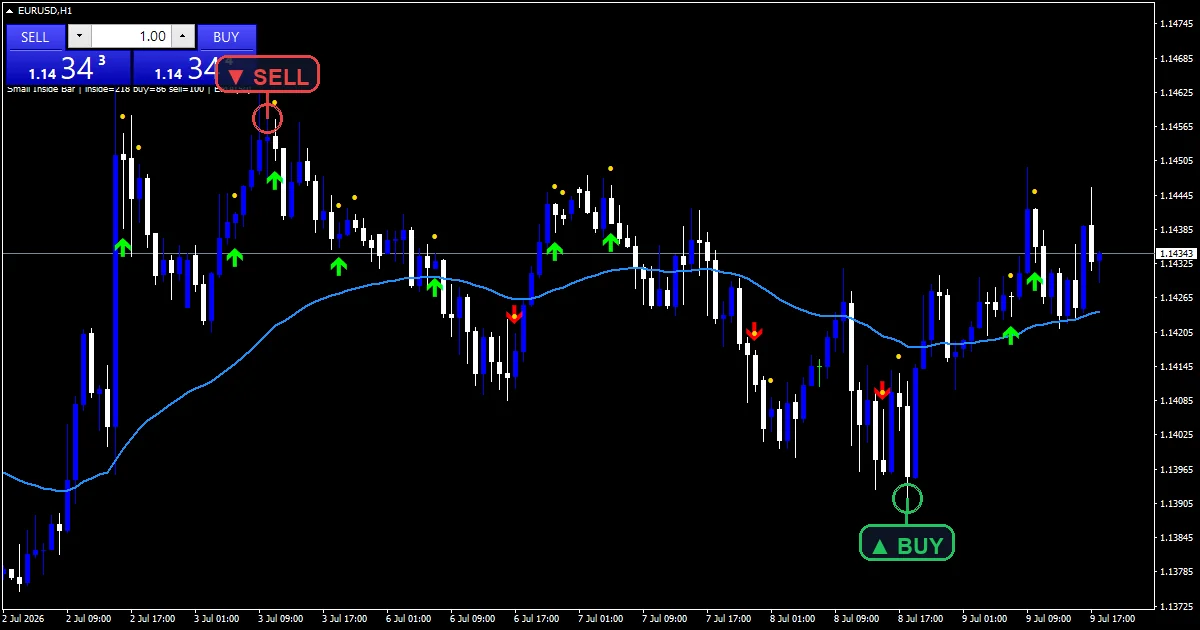1200x630 pixels.
Task: Click the current price label 1.14343
Action: (x=1176, y=254)
